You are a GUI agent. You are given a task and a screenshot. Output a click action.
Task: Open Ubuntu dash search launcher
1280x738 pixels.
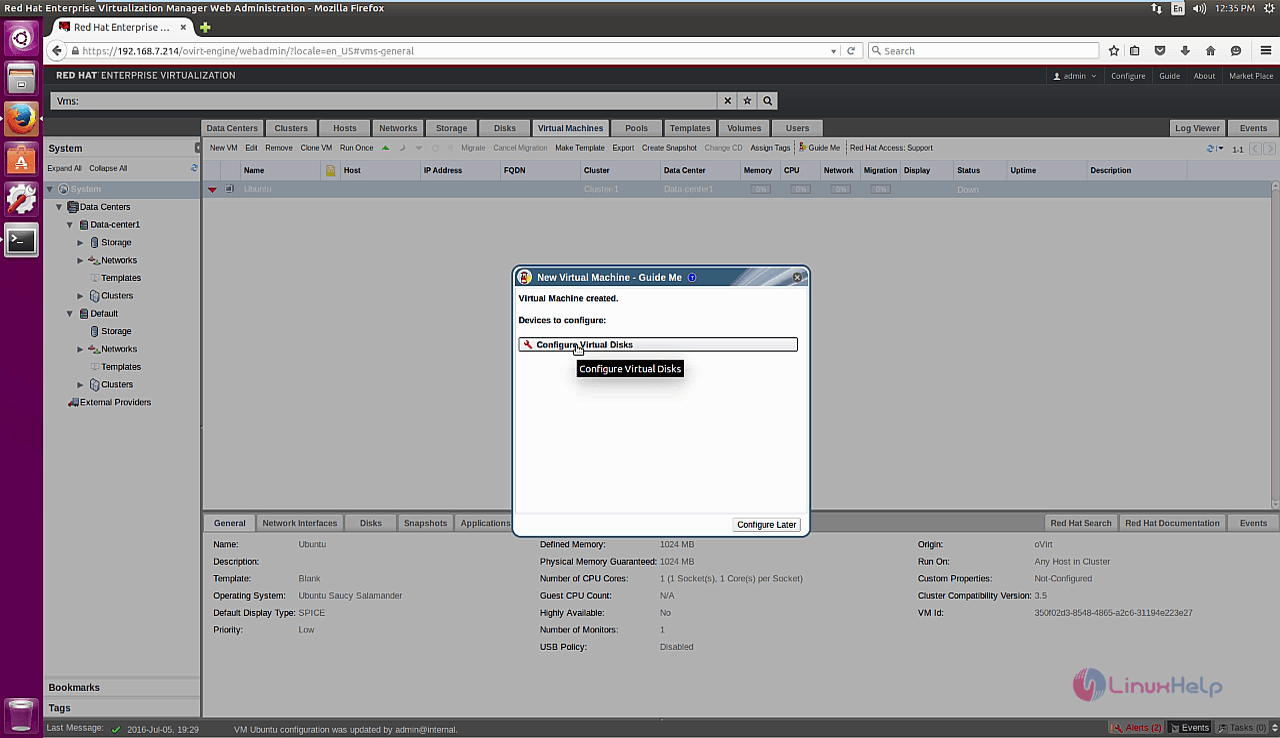tap(21, 39)
